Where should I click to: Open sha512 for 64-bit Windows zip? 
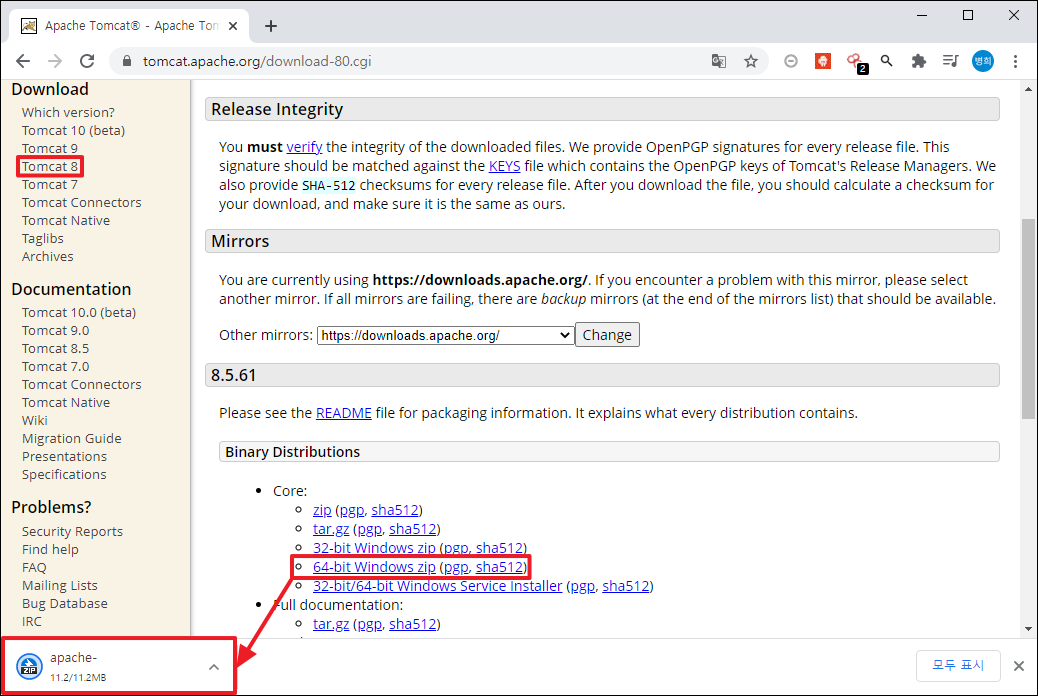(500, 567)
